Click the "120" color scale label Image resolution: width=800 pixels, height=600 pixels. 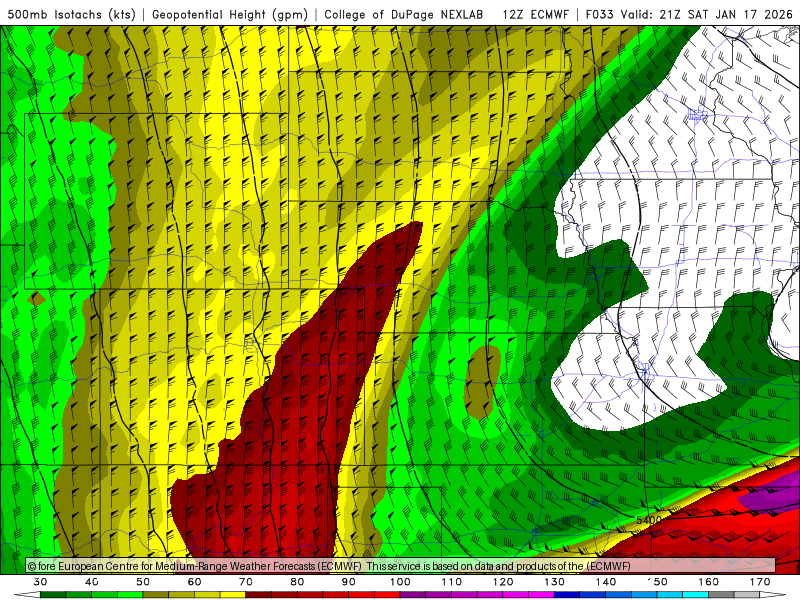click(503, 582)
